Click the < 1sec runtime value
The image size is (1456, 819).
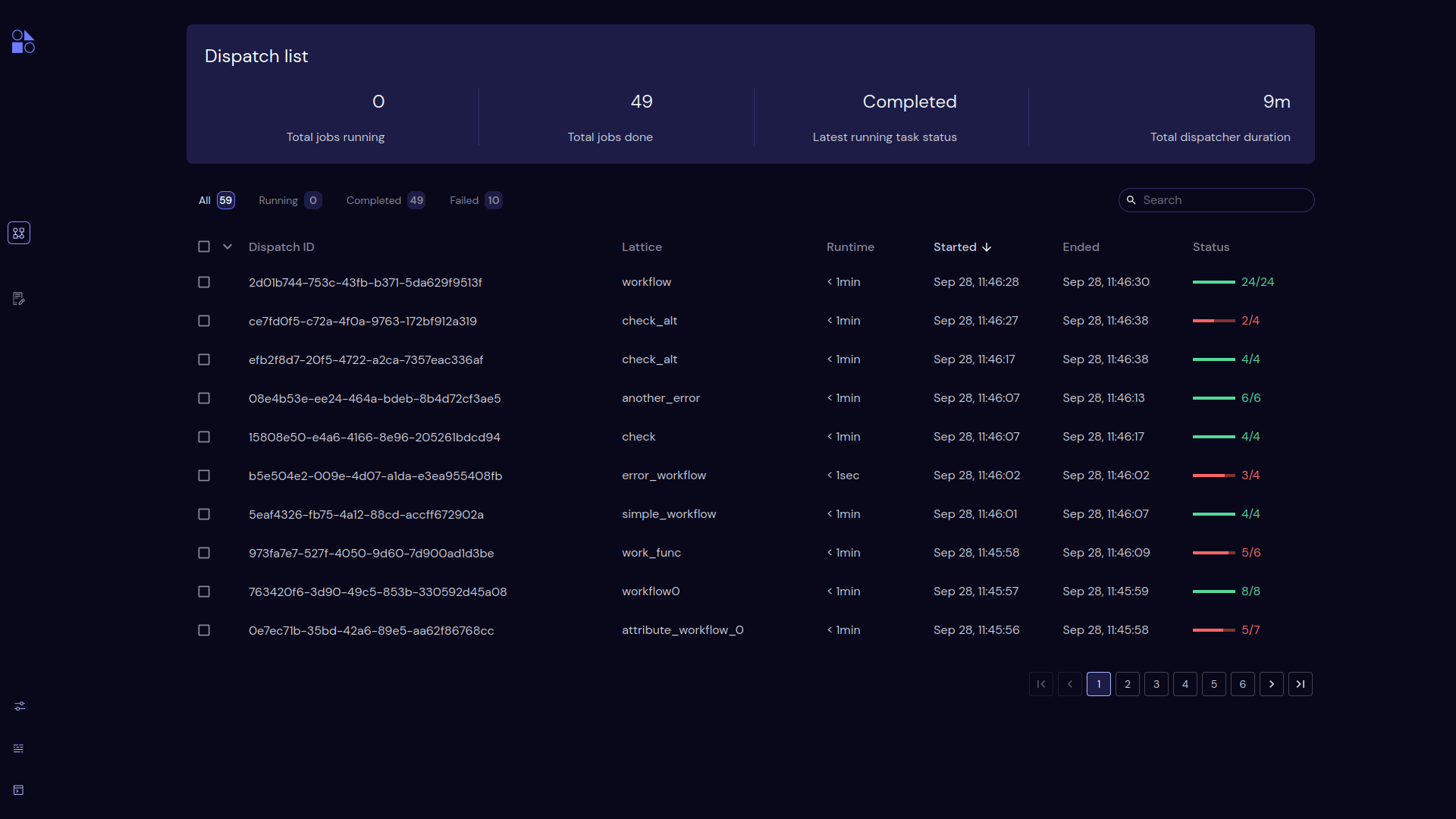(843, 475)
